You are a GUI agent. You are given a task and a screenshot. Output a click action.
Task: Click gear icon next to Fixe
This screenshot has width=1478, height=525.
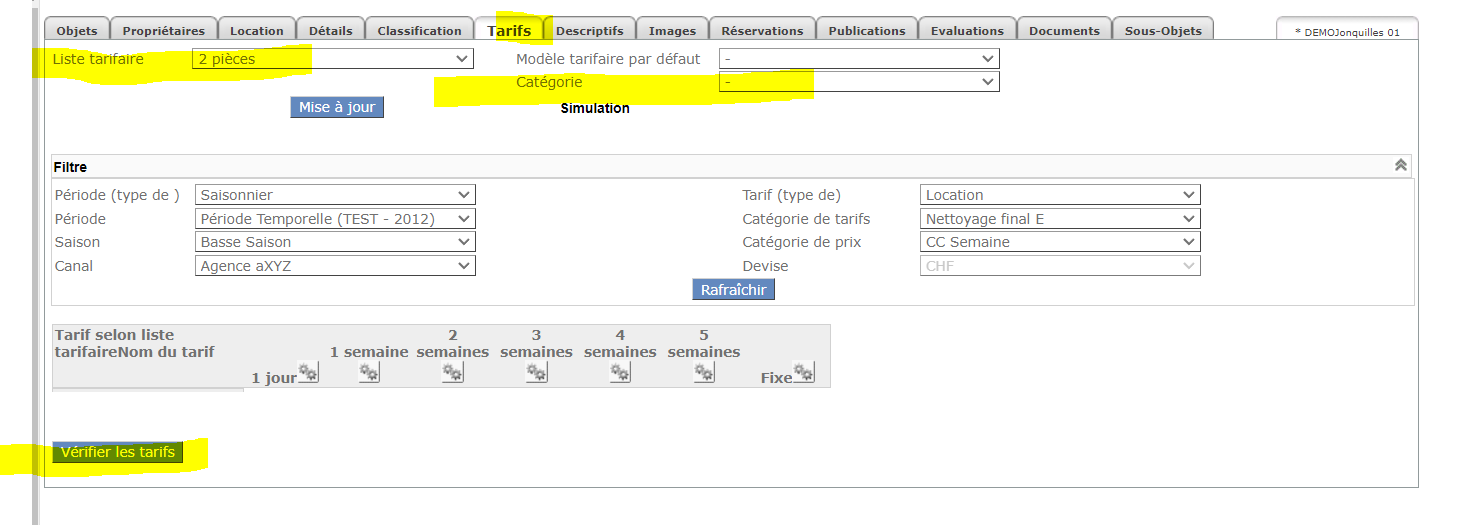click(x=803, y=373)
